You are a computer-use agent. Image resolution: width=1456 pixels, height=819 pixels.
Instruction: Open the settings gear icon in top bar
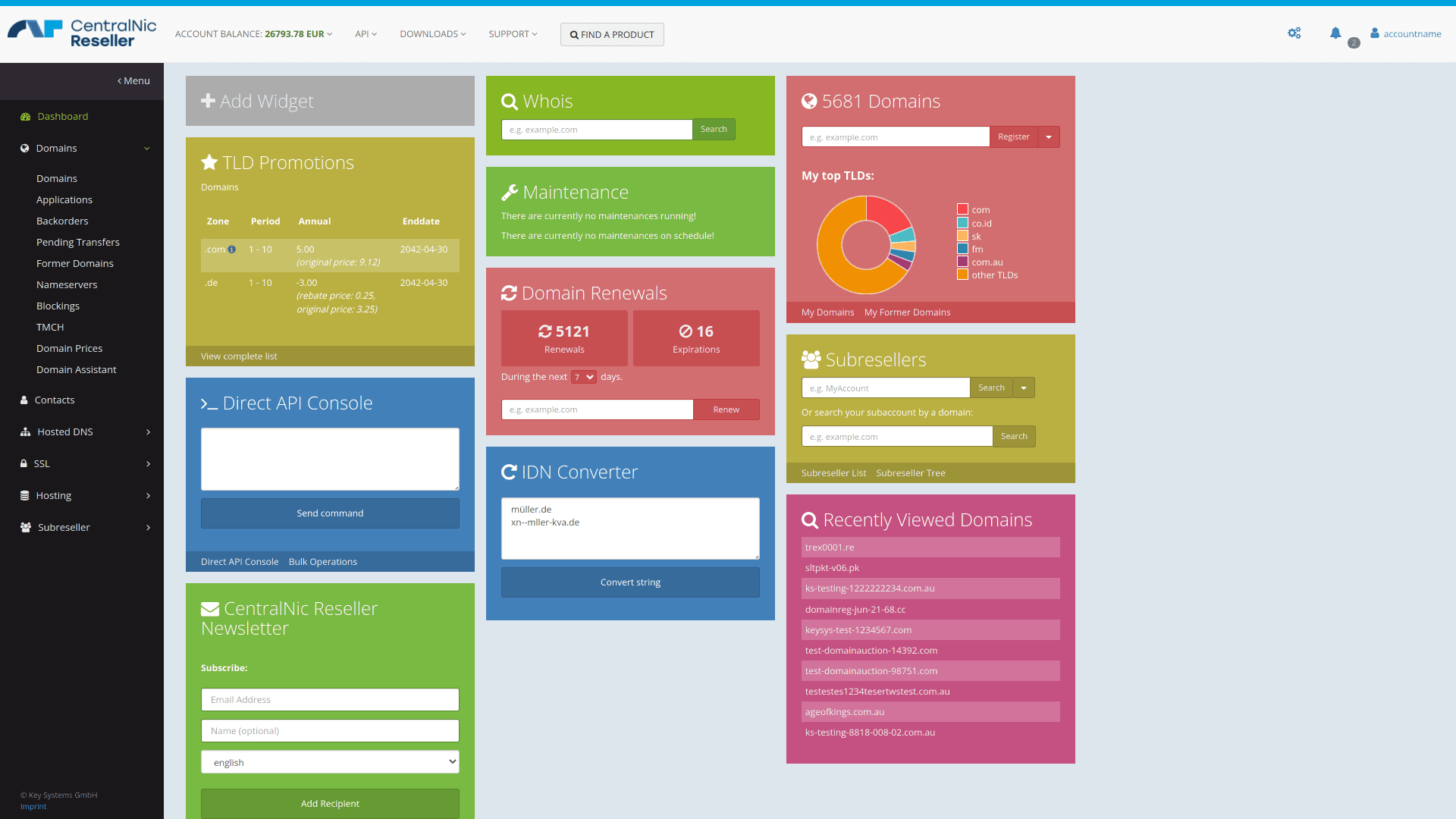[x=1294, y=33]
